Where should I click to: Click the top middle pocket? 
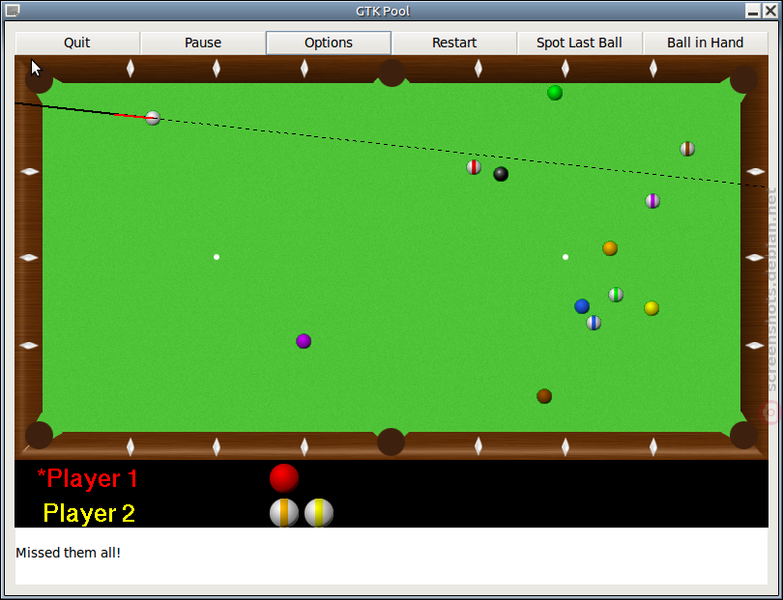[x=392, y=73]
